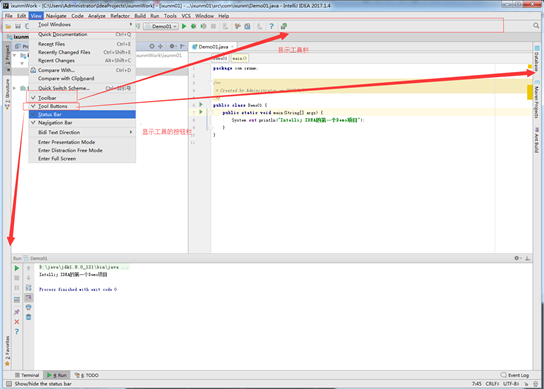Image resolution: width=544 pixels, height=389 pixels.
Task: Open the TODO tool window button
Action: (87, 375)
